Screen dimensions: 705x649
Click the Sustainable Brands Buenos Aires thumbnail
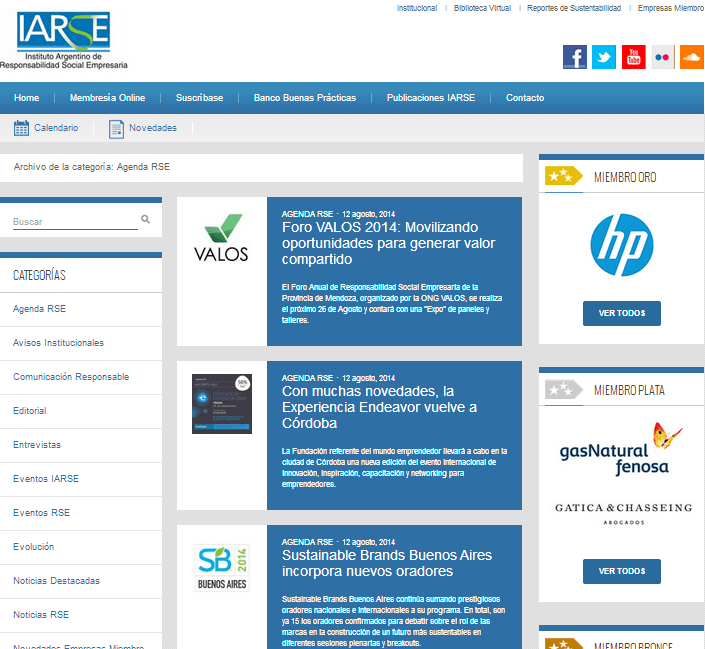point(222,568)
